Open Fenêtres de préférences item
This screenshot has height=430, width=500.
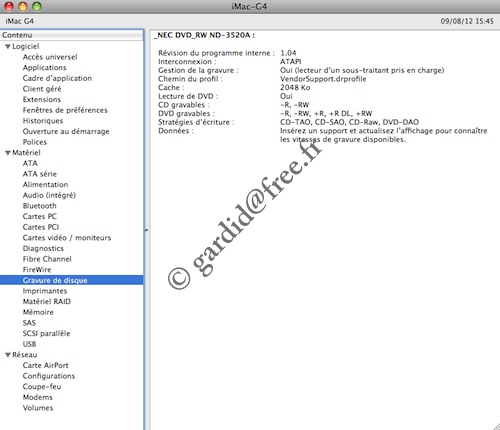(65, 110)
